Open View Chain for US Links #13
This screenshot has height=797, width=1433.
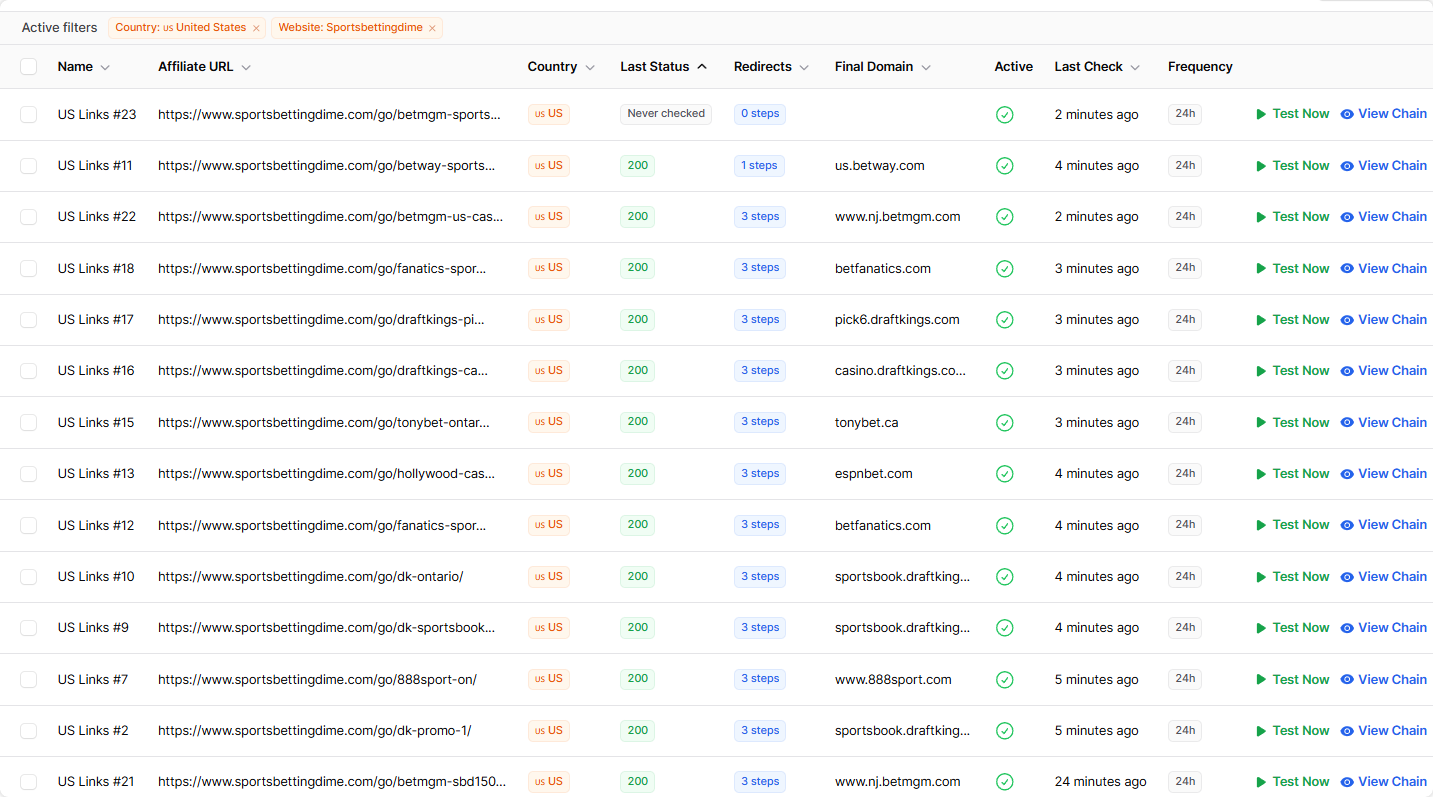[1384, 474]
